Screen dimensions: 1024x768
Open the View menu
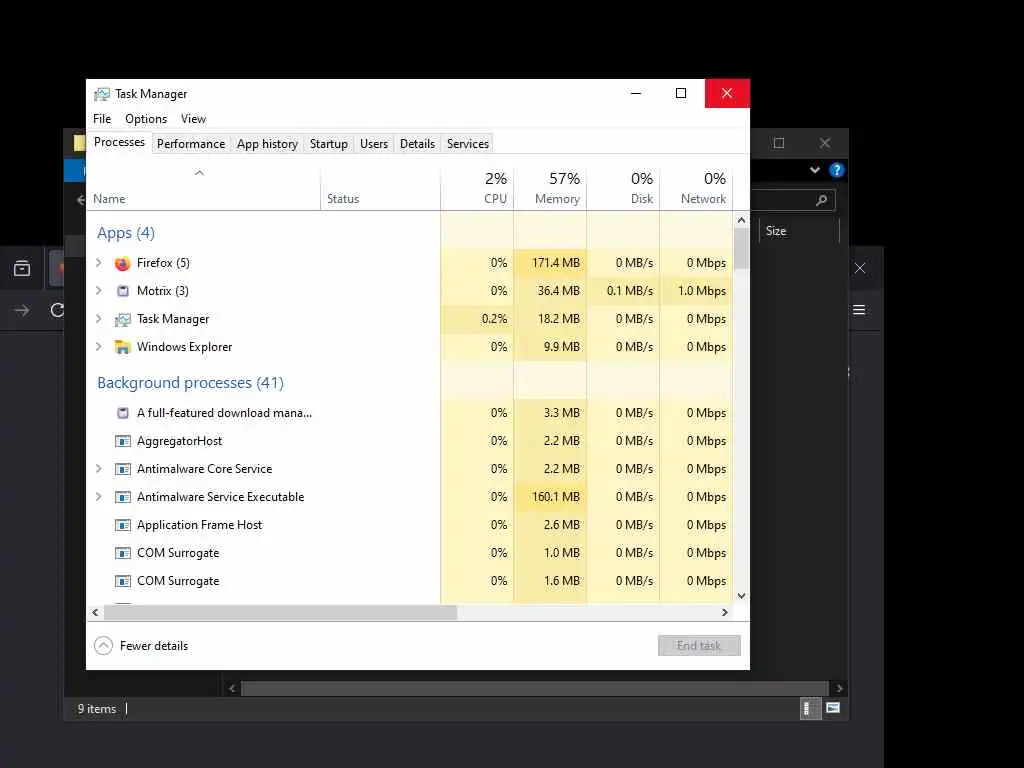[x=193, y=119]
